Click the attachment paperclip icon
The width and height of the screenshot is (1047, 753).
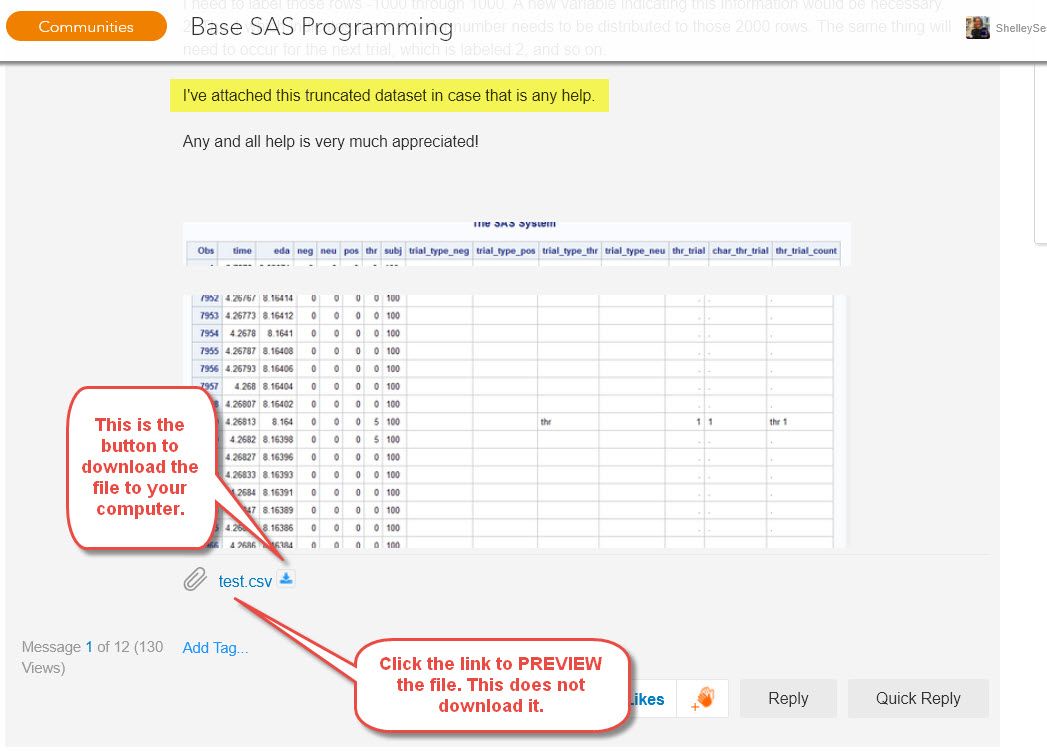point(193,579)
